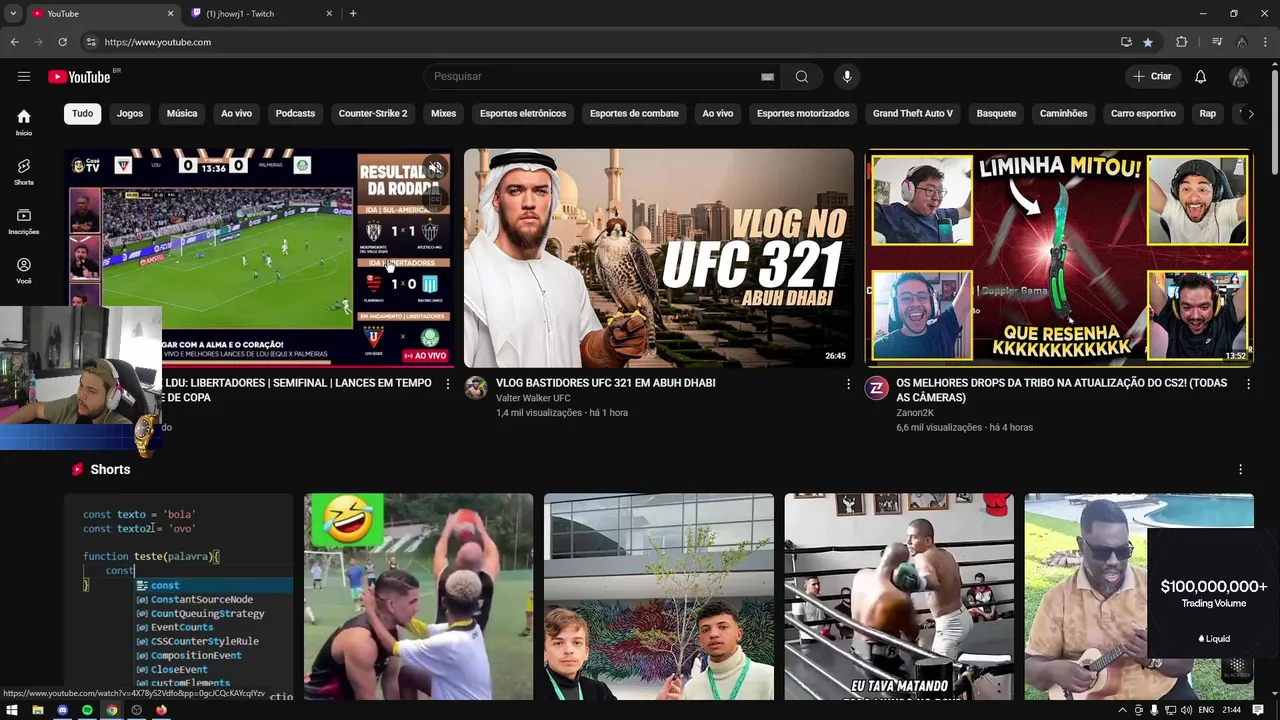Select the Podcasts filter chip
Image resolution: width=1280 pixels, height=720 pixels.
(295, 114)
